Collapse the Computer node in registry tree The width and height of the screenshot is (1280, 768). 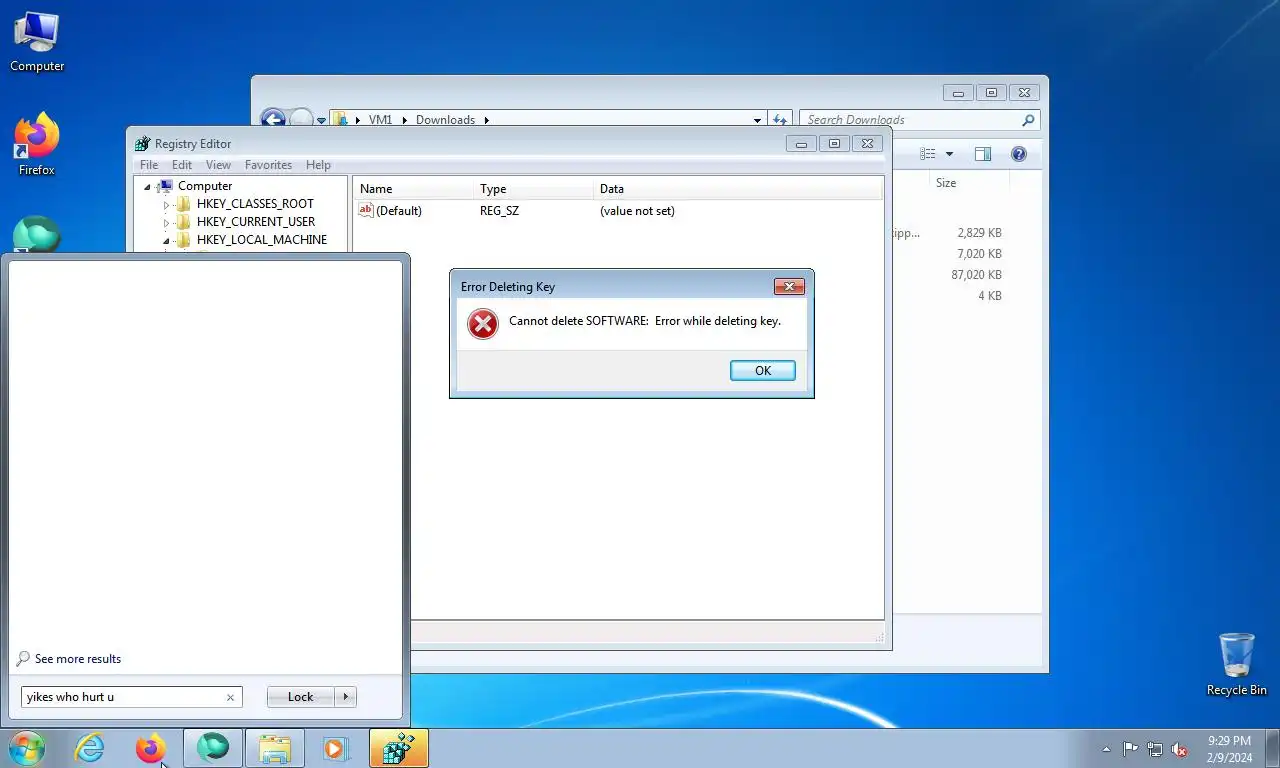[x=147, y=187]
